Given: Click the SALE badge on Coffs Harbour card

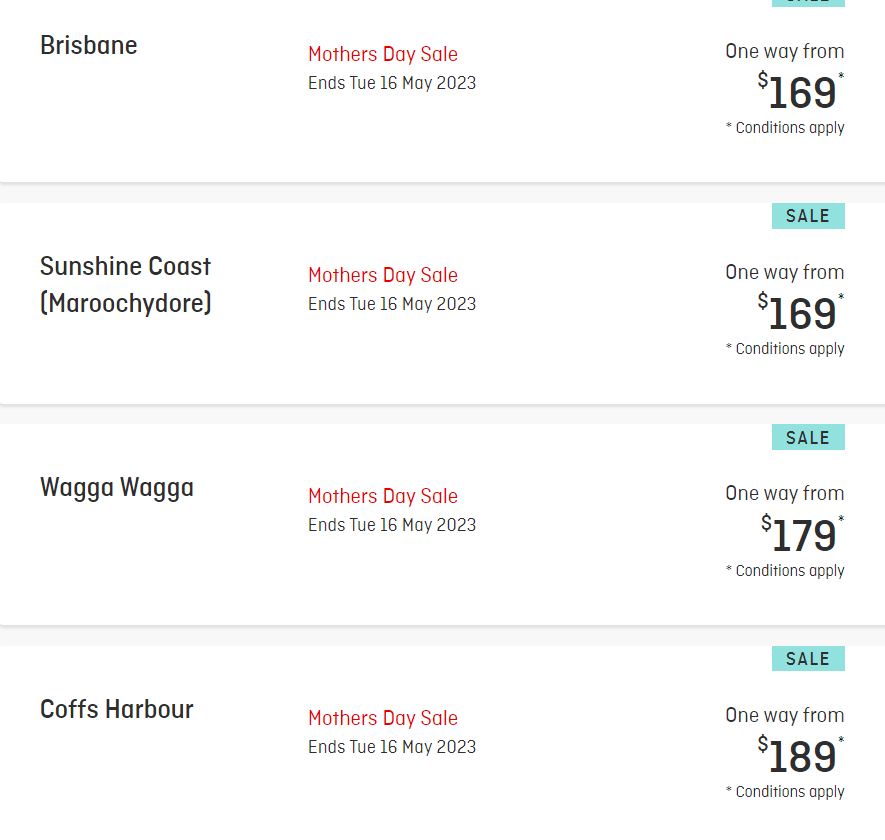Looking at the screenshot, I should point(808,659).
